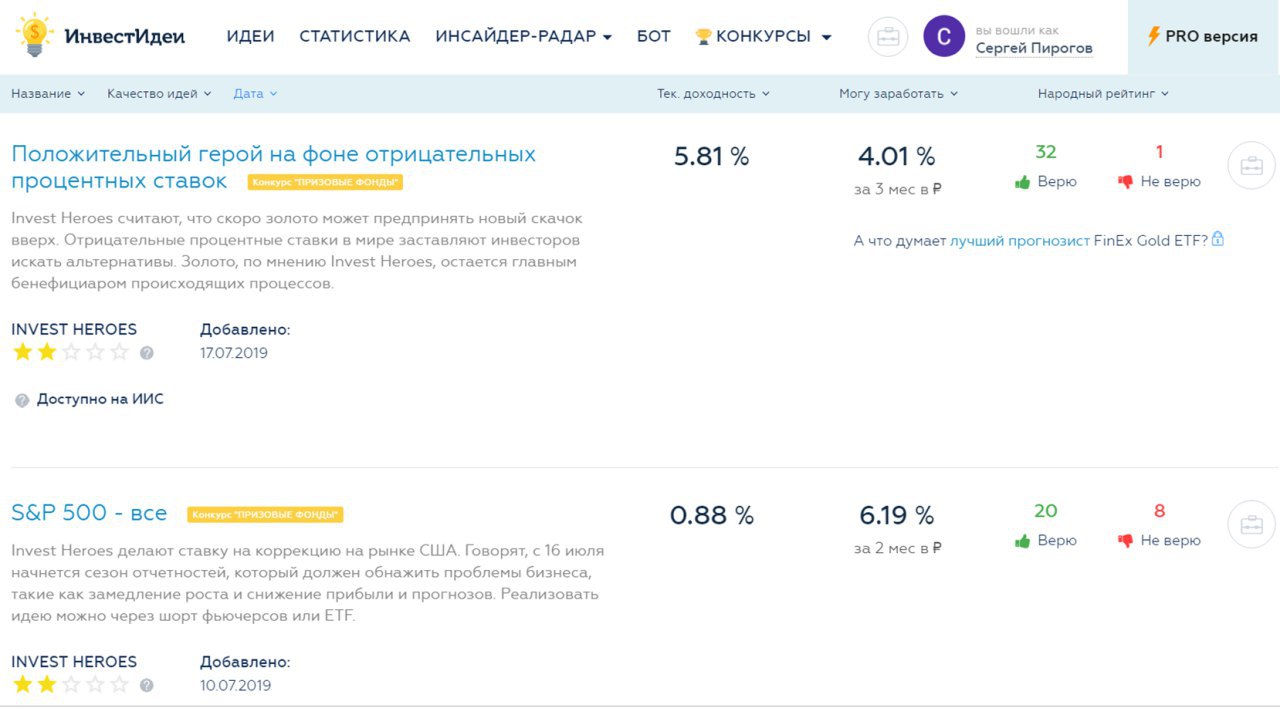Screen dimensions: 1280x708
Task: Add S&P 500 idea to portfolio briefcase
Action: 1251,524
